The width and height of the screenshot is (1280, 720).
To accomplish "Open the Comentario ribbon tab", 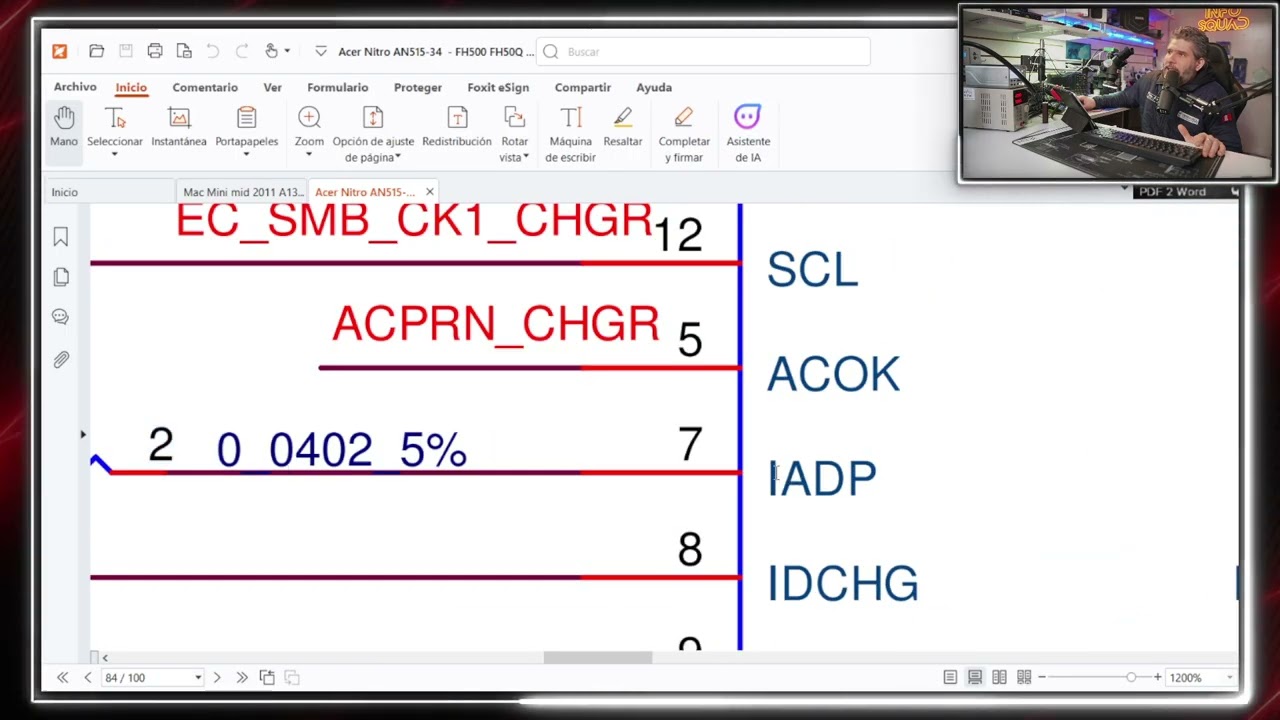I will click(205, 87).
